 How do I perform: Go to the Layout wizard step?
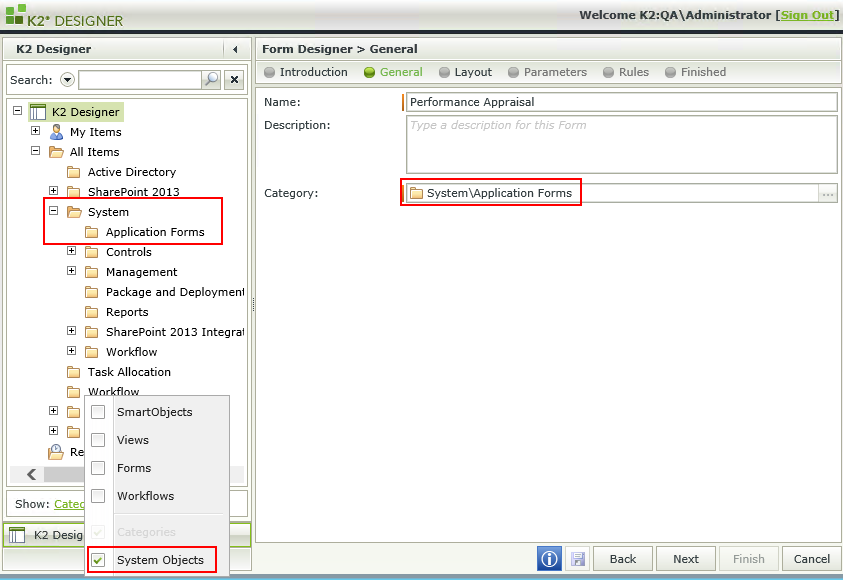pyautogui.click(x=465, y=72)
